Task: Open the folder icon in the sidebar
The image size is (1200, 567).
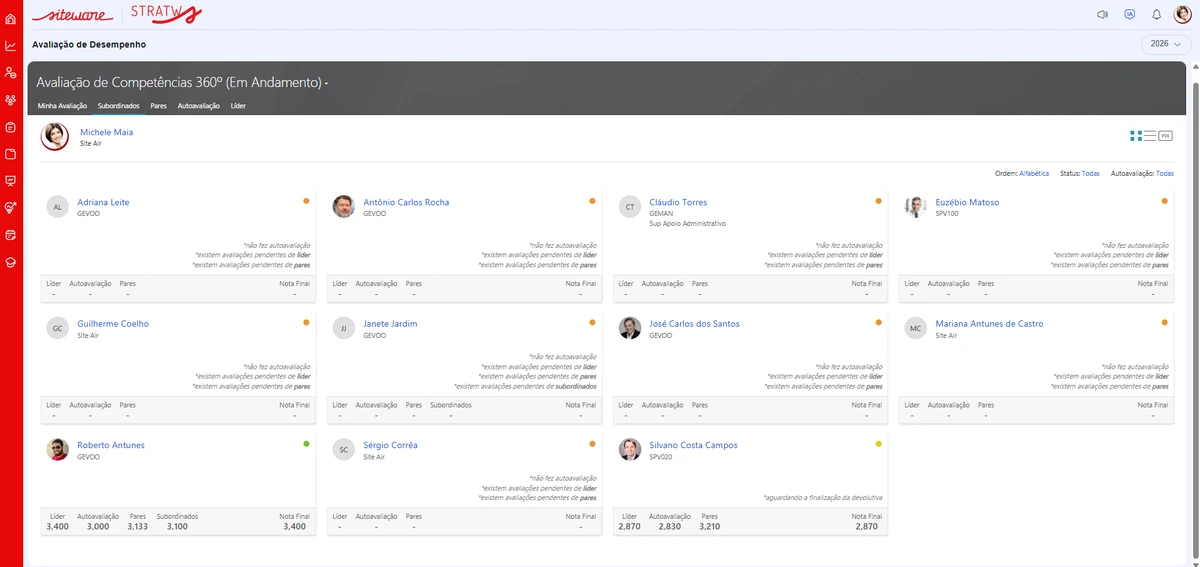Action: (x=11, y=154)
